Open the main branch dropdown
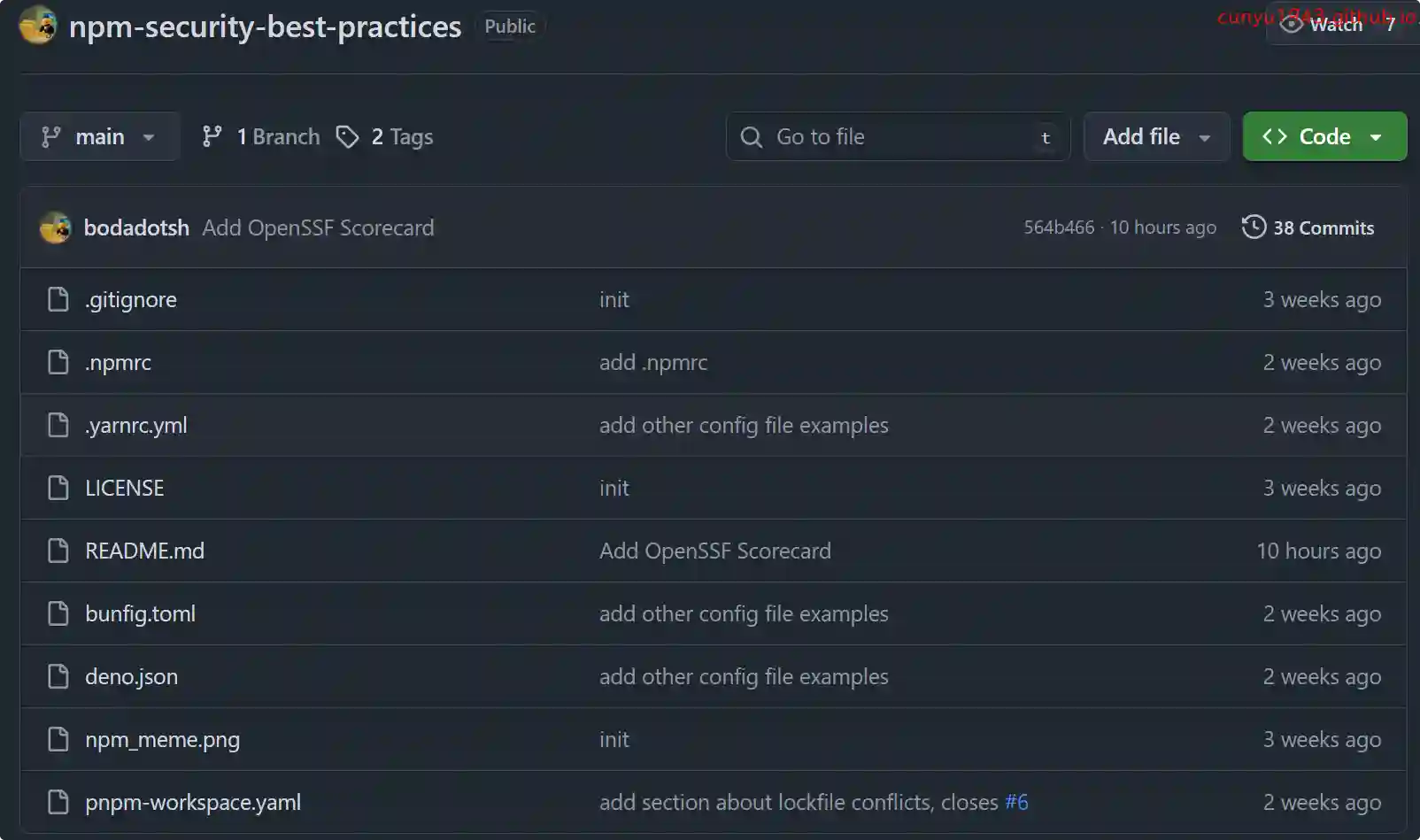This screenshot has height=840, width=1420. click(99, 137)
